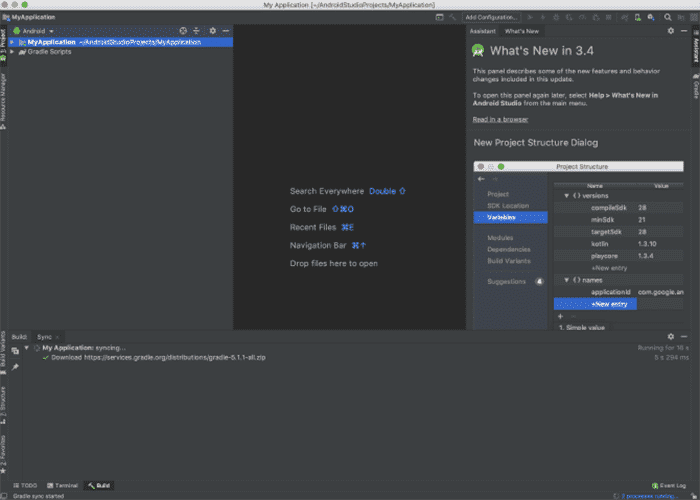The width and height of the screenshot is (700, 500).
Task: Click the Attach Debugger to process icon
Action: pos(596,17)
